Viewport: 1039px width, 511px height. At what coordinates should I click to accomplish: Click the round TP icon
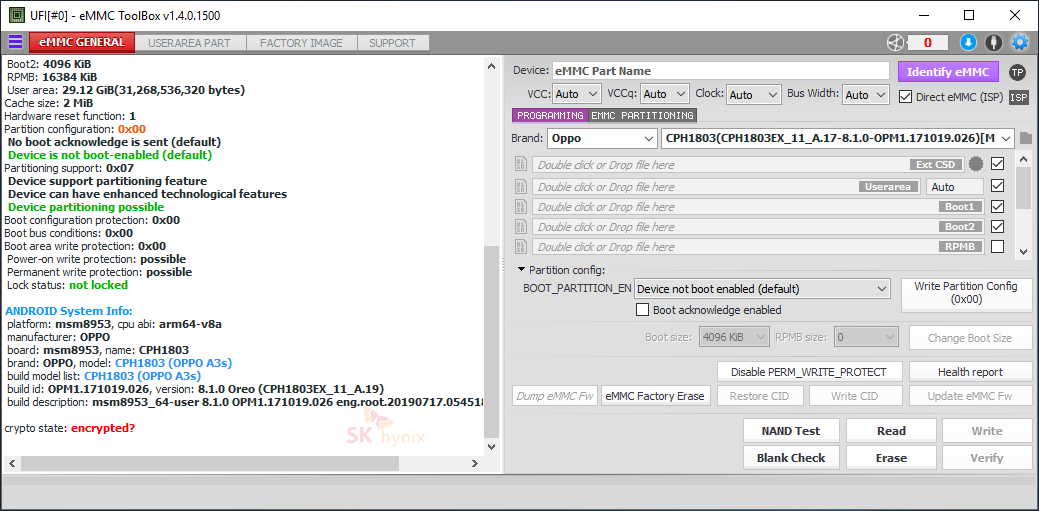point(1017,72)
